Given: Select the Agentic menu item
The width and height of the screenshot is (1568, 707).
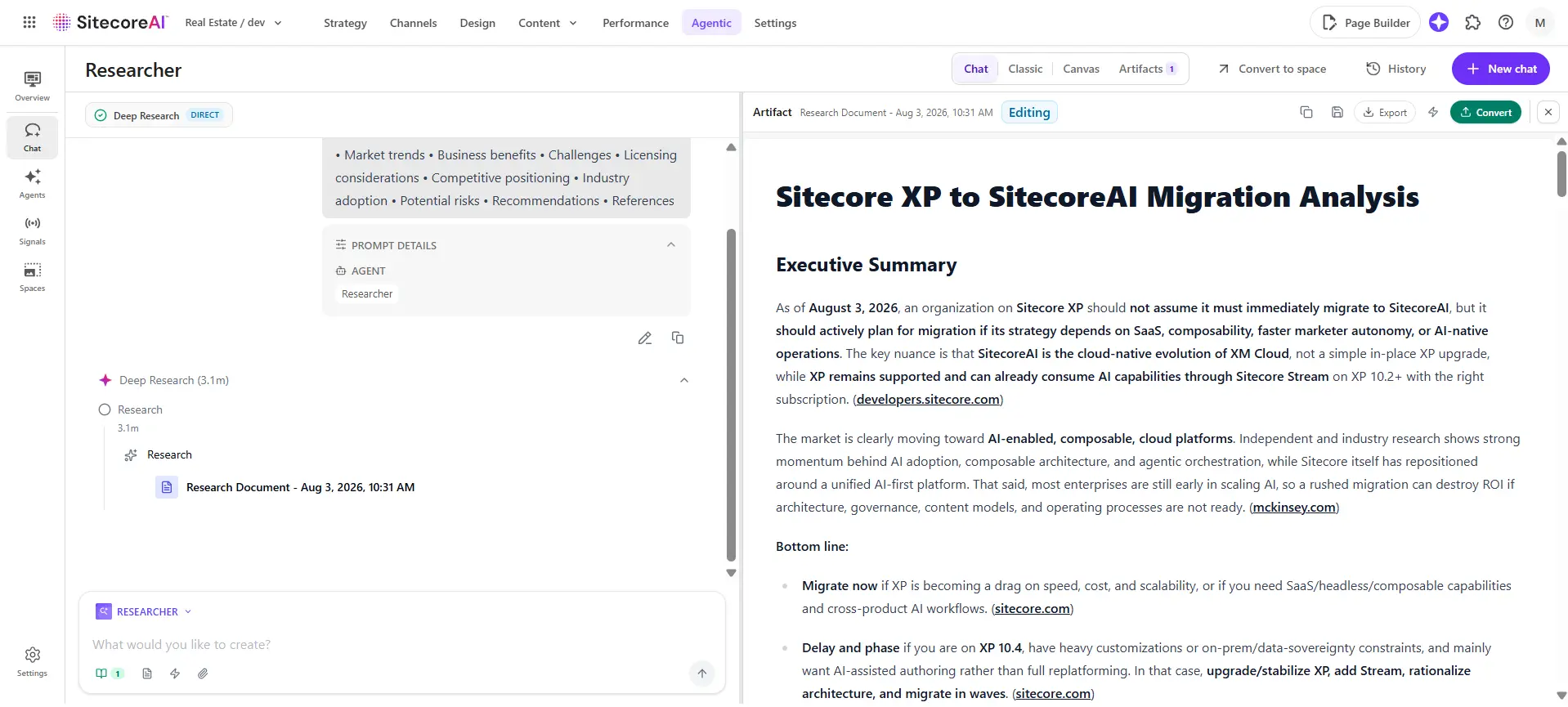Looking at the screenshot, I should pyautogui.click(x=711, y=23).
